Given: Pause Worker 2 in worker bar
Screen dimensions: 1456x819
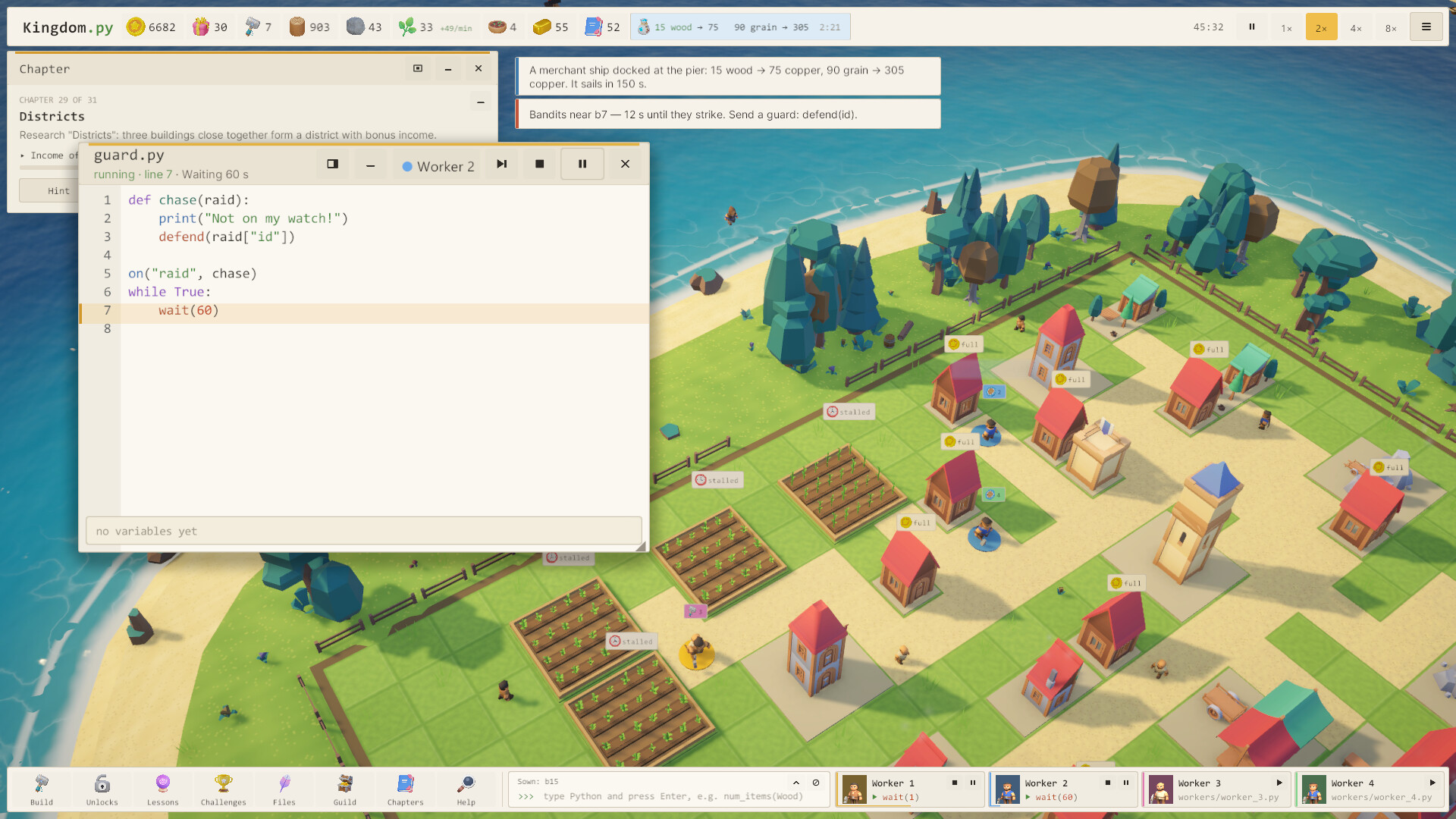Looking at the screenshot, I should coord(1126,783).
